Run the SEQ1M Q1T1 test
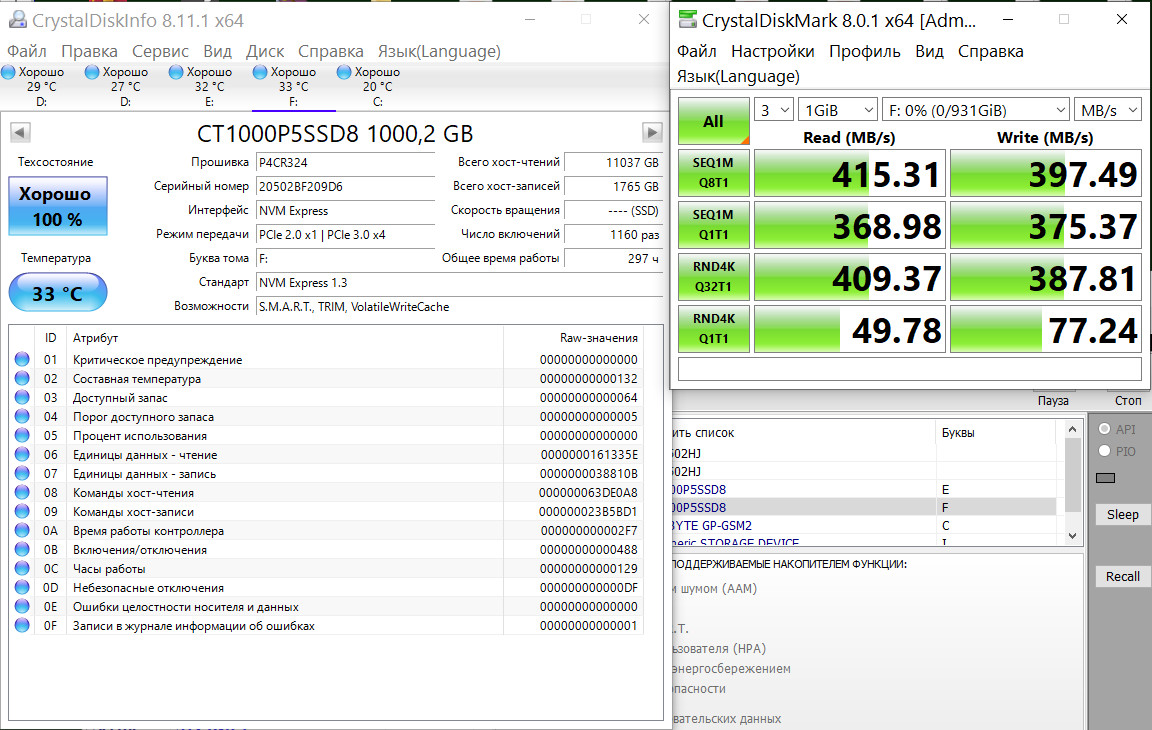This screenshot has height=730, width=1152. click(713, 225)
